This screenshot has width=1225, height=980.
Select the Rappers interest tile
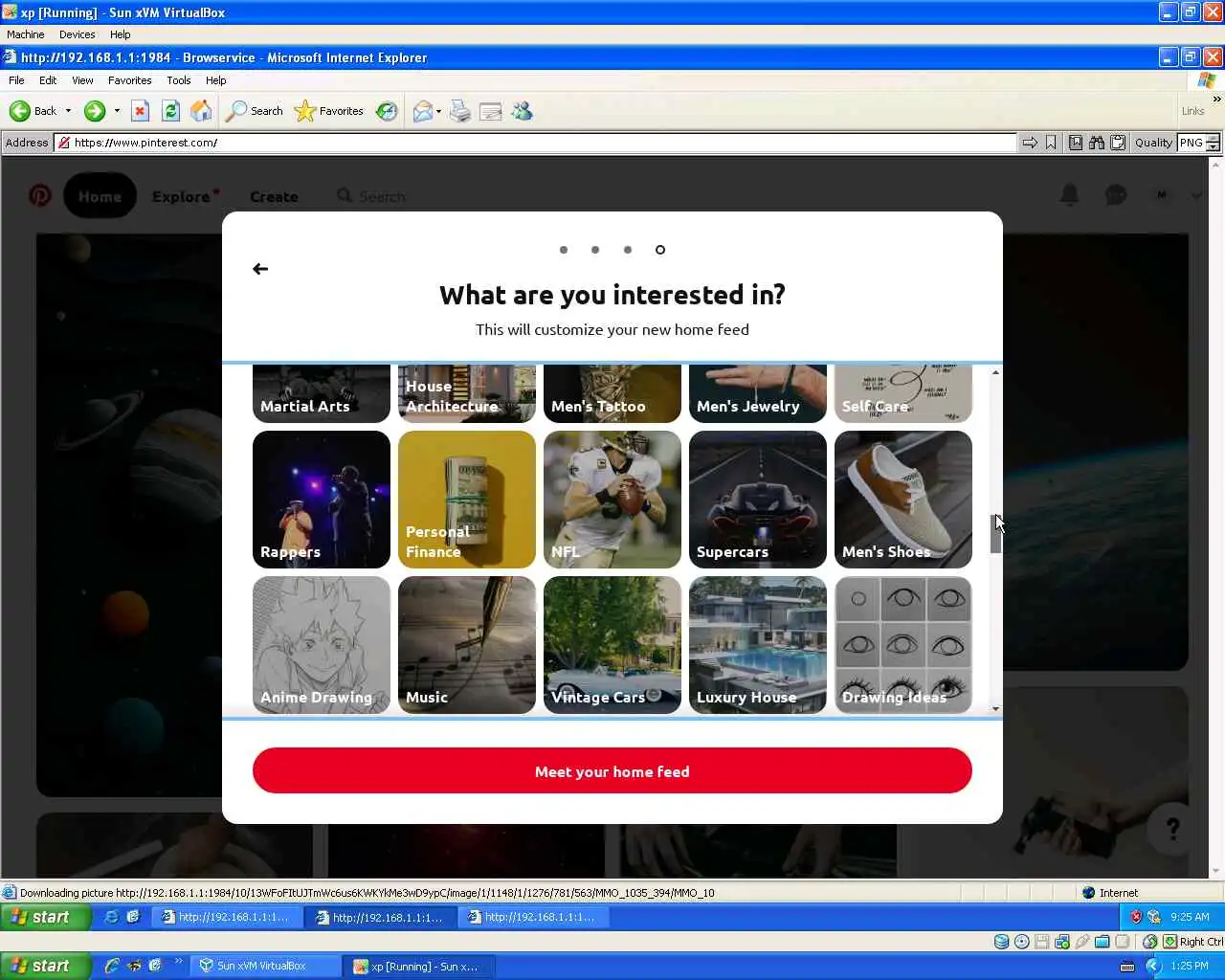coord(322,500)
